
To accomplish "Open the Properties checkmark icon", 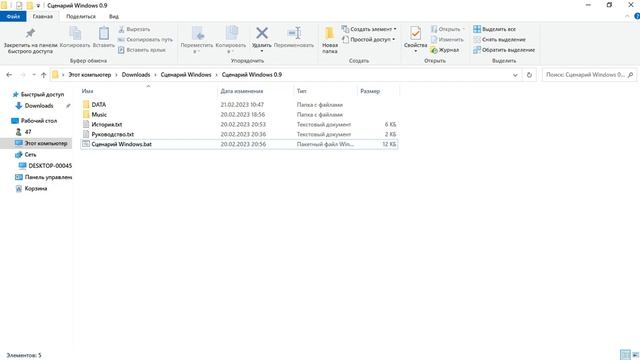I will coord(416,33).
